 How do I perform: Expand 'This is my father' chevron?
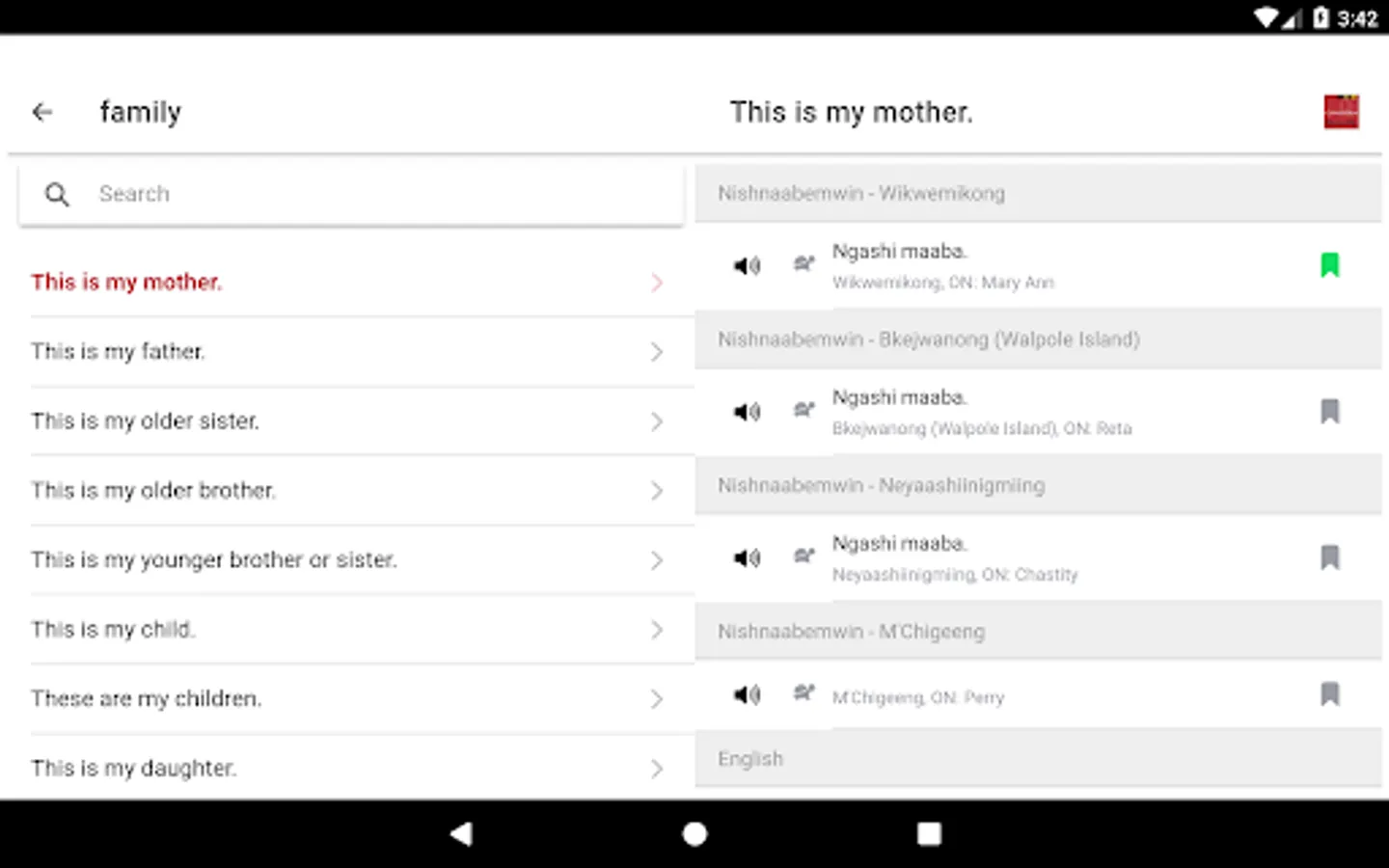[657, 352]
